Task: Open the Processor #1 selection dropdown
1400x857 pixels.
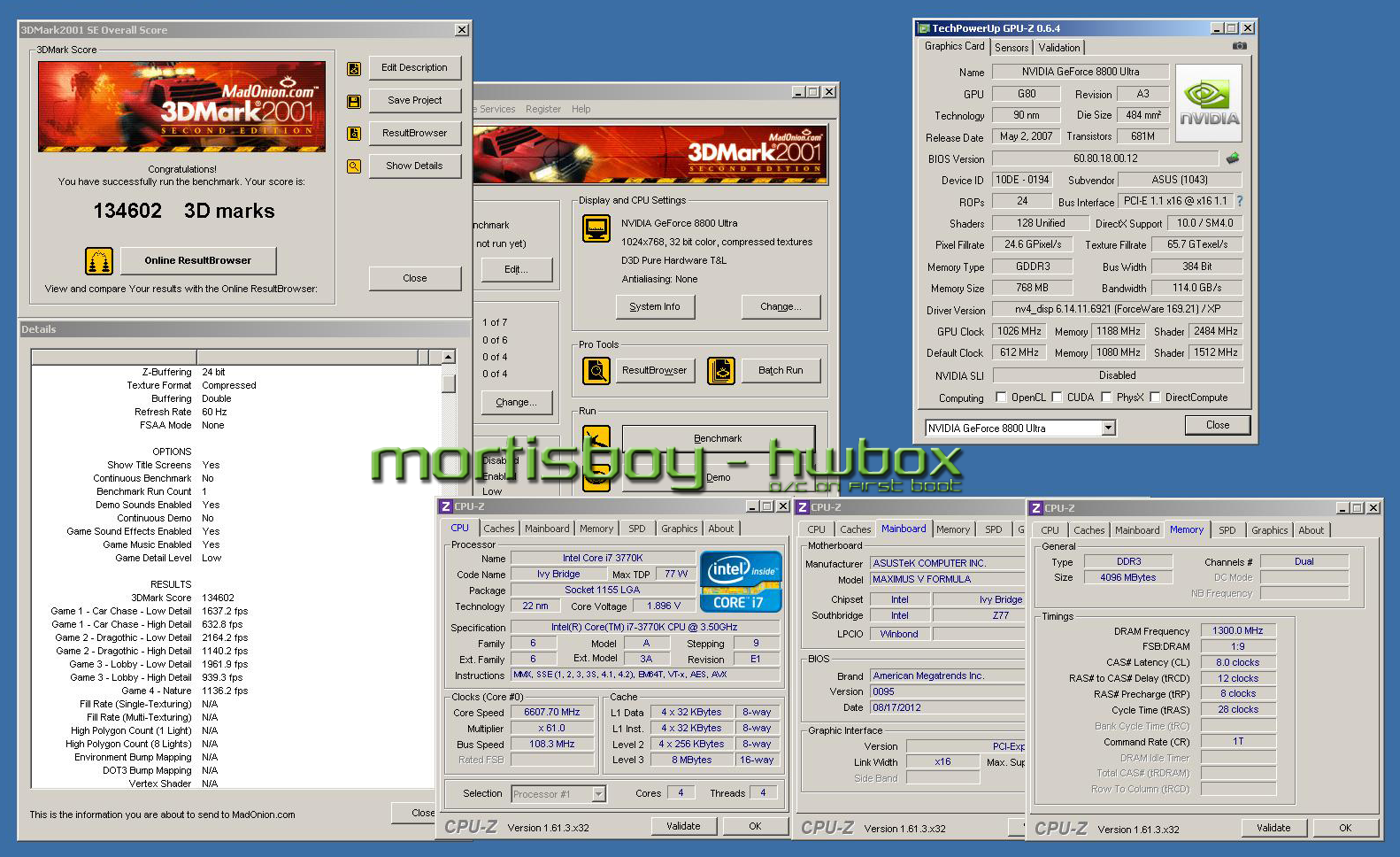Action: click(598, 794)
